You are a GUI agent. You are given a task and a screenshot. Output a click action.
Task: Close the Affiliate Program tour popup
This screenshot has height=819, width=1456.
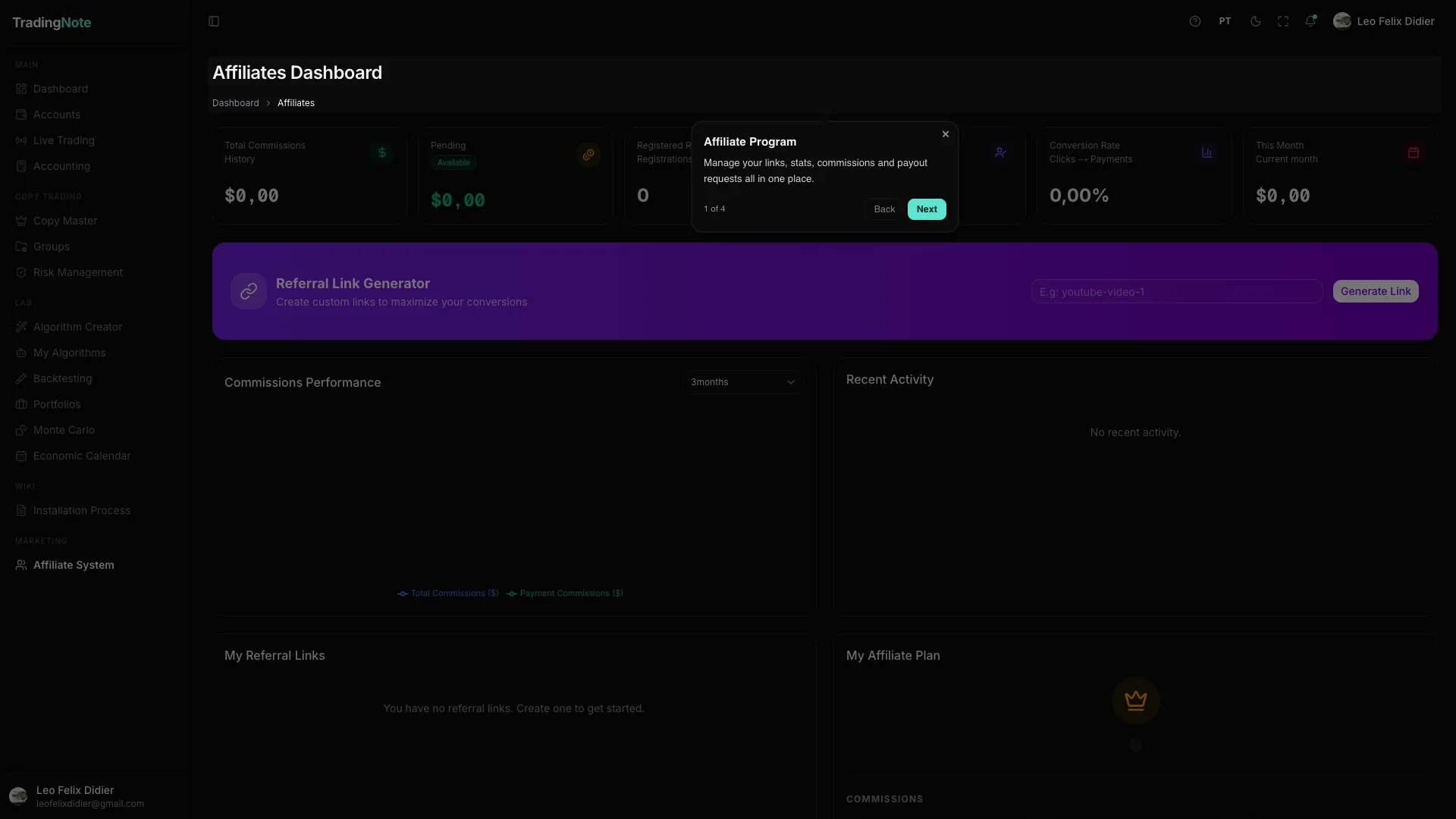click(x=946, y=134)
